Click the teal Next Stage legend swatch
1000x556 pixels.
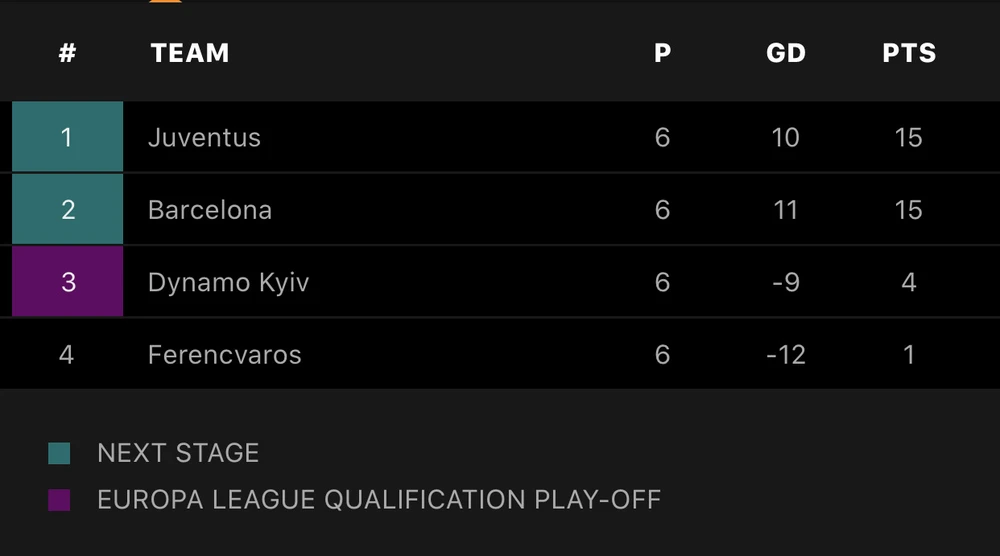(59, 454)
